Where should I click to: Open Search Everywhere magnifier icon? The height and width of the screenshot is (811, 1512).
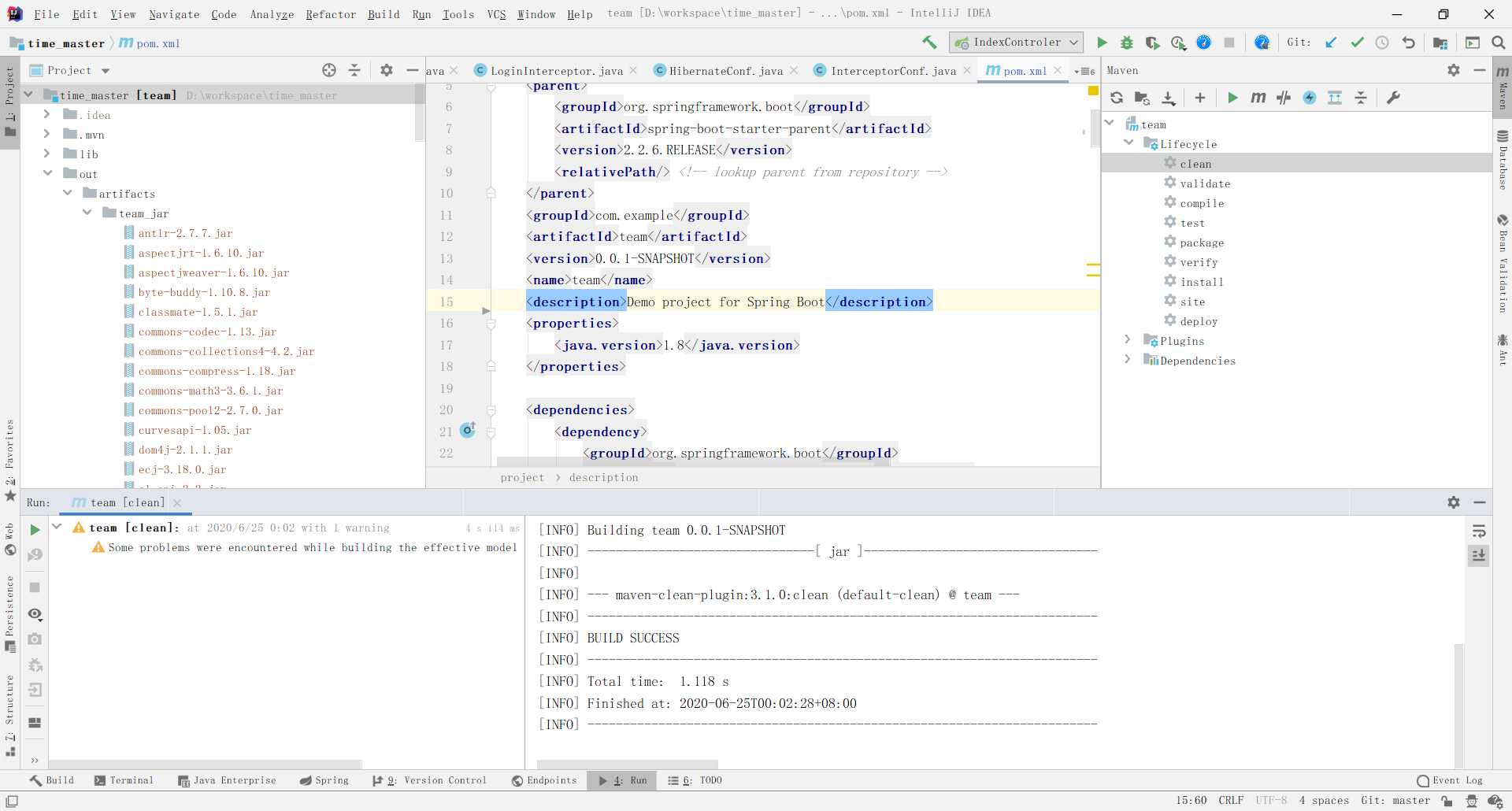[1498, 43]
